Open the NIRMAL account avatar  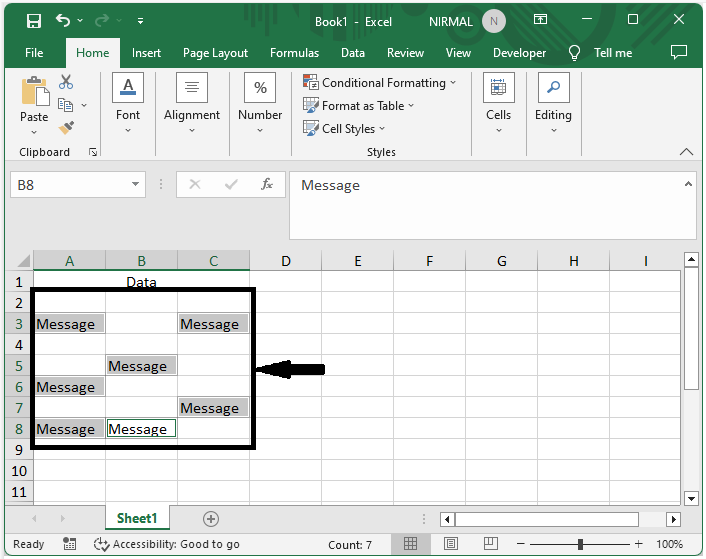click(493, 21)
